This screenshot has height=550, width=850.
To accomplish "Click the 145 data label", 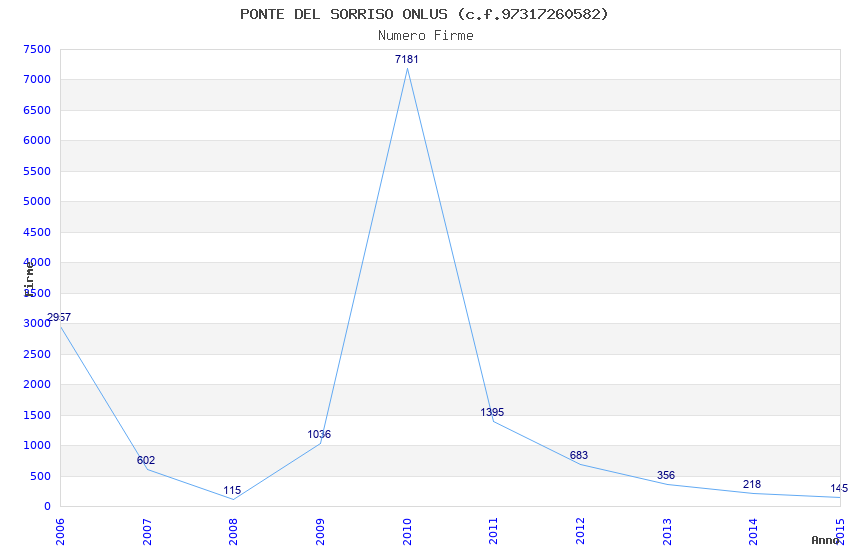I will (x=839, y=488).
